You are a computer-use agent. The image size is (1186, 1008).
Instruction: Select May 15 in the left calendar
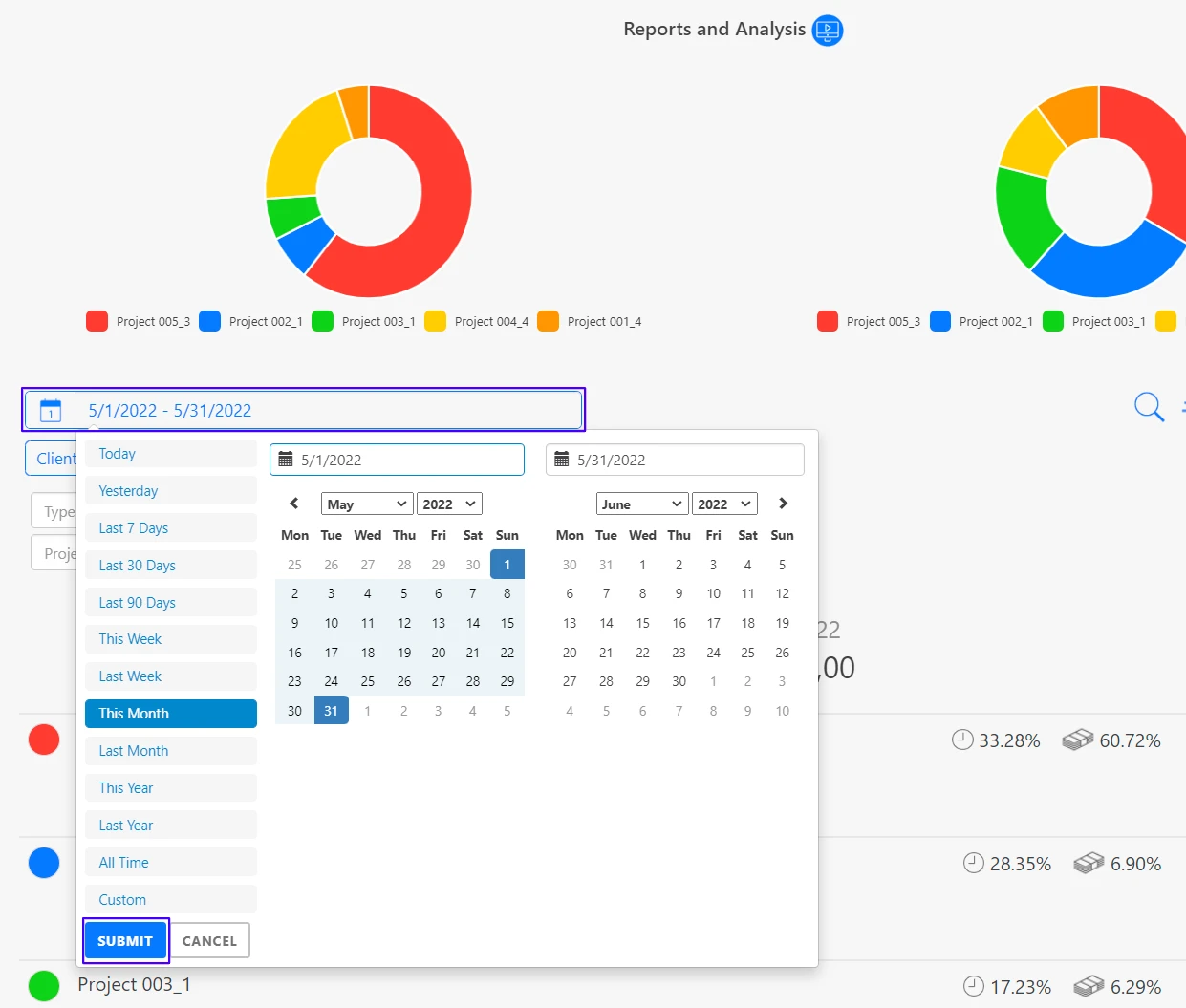pyautogui.click(x=507, y=623)
